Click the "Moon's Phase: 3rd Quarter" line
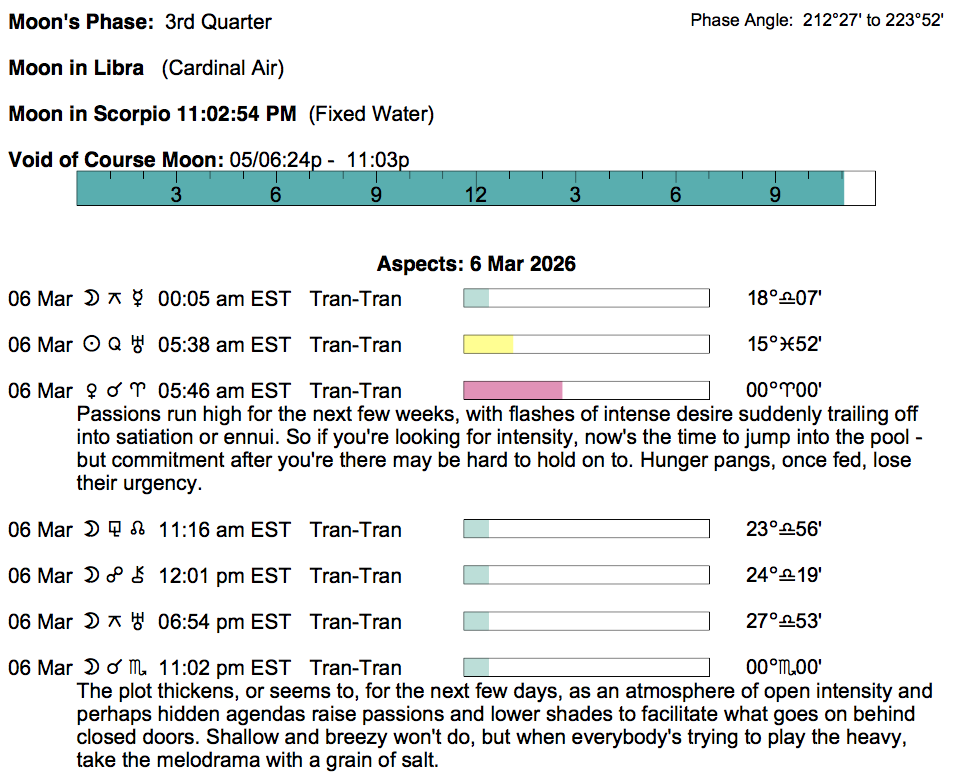Image resolution: width=968 pixels, height=784 pixels. (140, 22)
